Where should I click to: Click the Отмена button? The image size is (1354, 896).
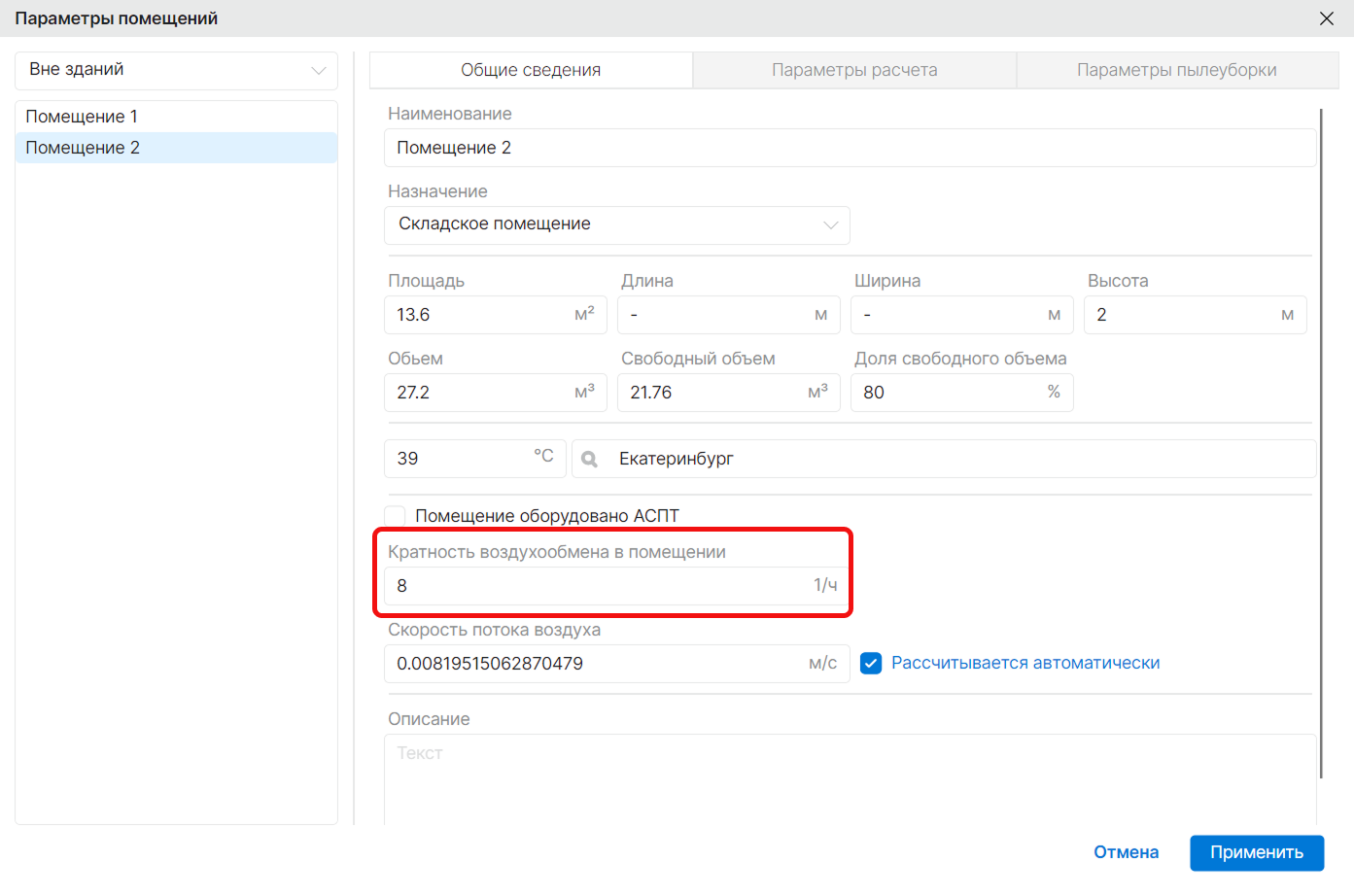point(1126,852)
